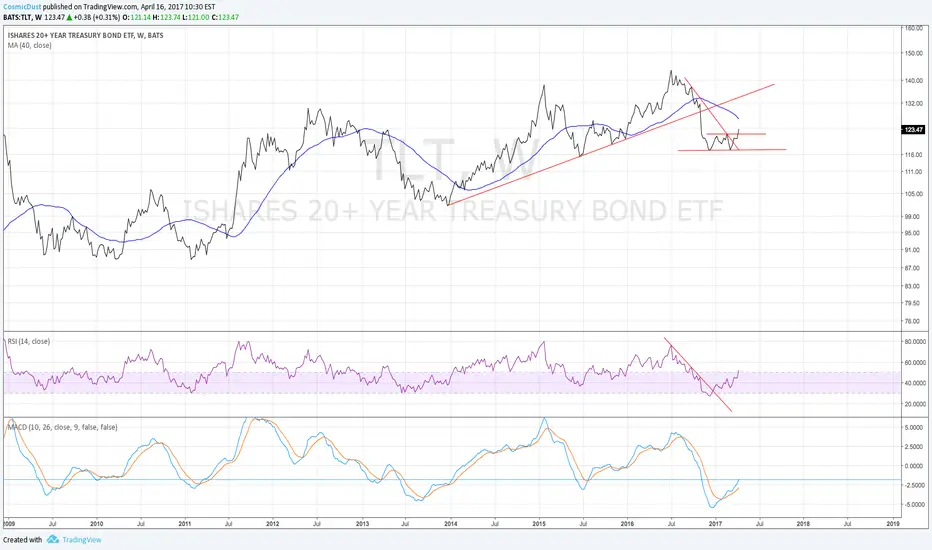The height and width of the screenshot is (550, 932).
Task: Click the +0.38 (+0.31%) change value
Action: pos(96,17)
